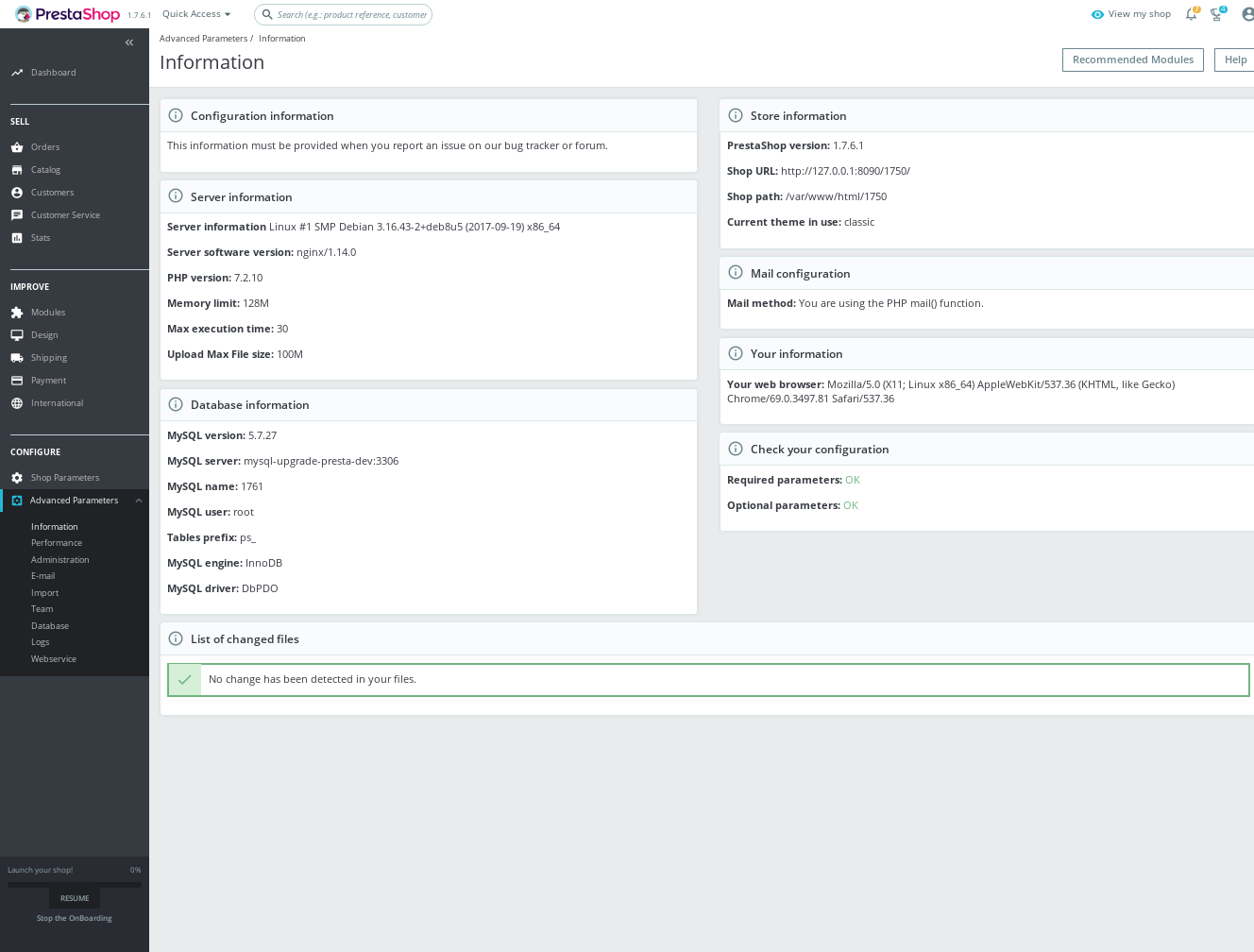The width and height of the screenshot is (1254, 952).
Task: Click the Modules puzzle icon
Action: [x=17, y=313]
